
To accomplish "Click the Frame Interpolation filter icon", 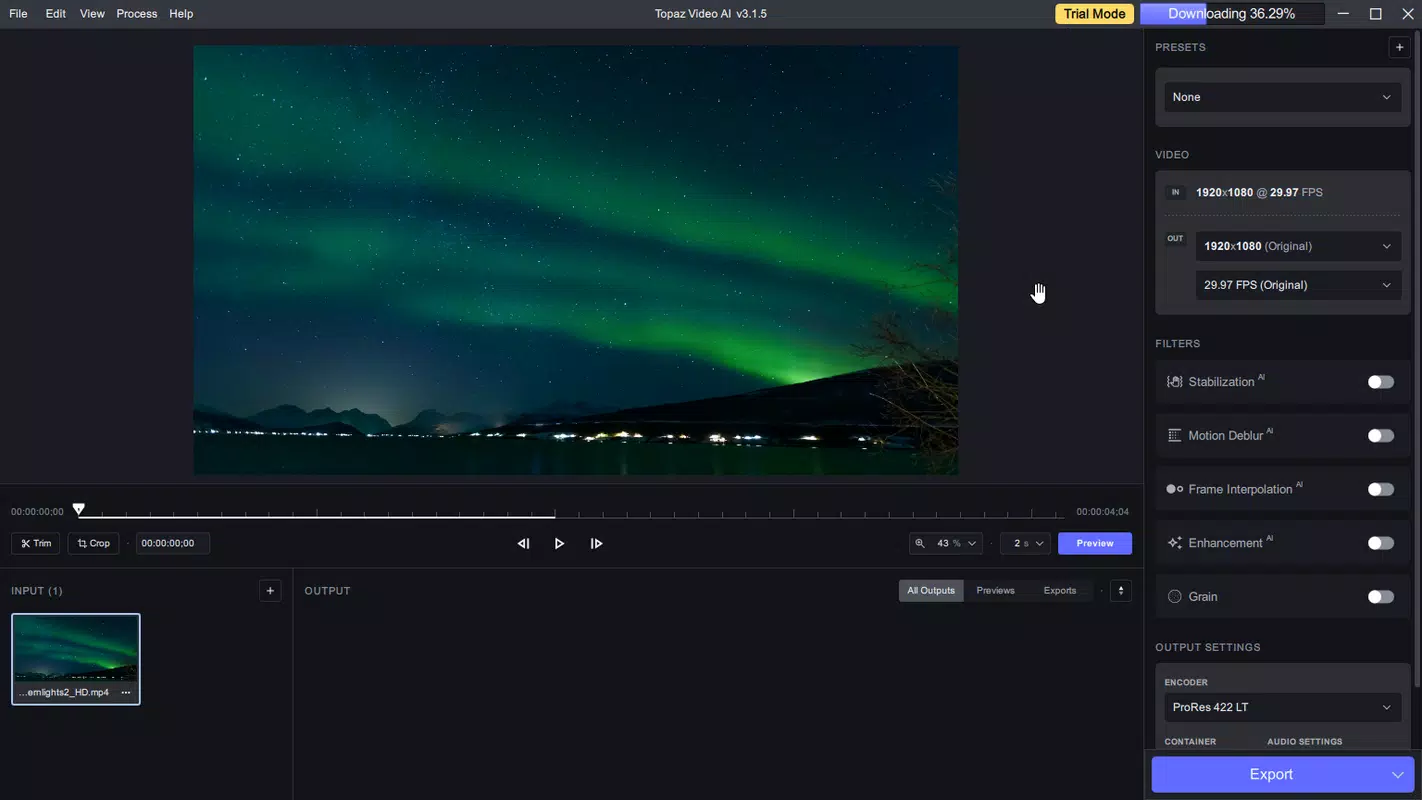I will [x=1173, y=488].
